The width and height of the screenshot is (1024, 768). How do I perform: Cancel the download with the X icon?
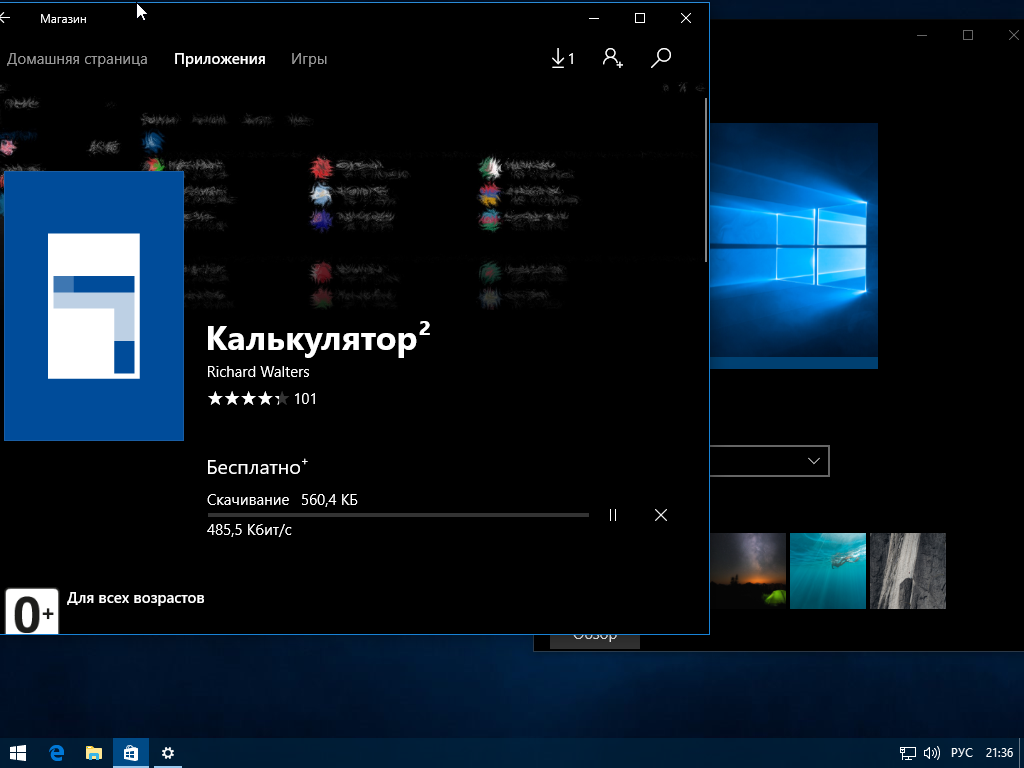[660, 515]
